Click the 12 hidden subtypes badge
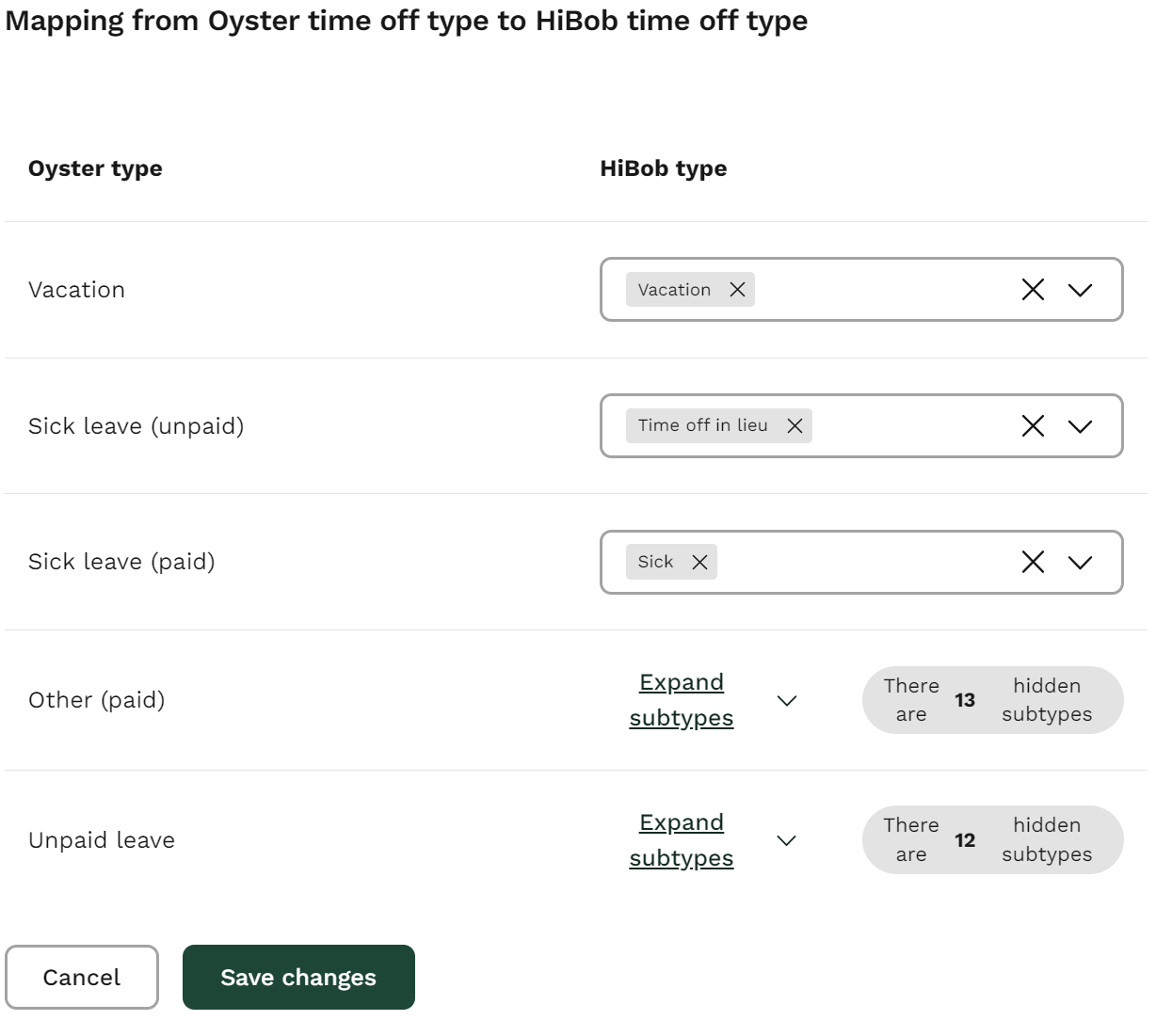This screenshot has height=1036, width=1156. click(992, 839)
